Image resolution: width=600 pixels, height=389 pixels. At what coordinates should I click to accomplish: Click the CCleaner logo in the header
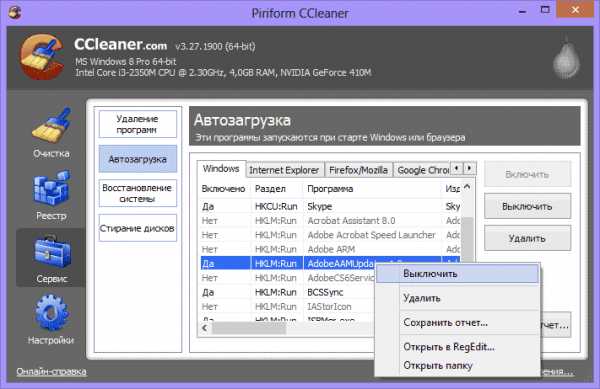pos(42,57)
